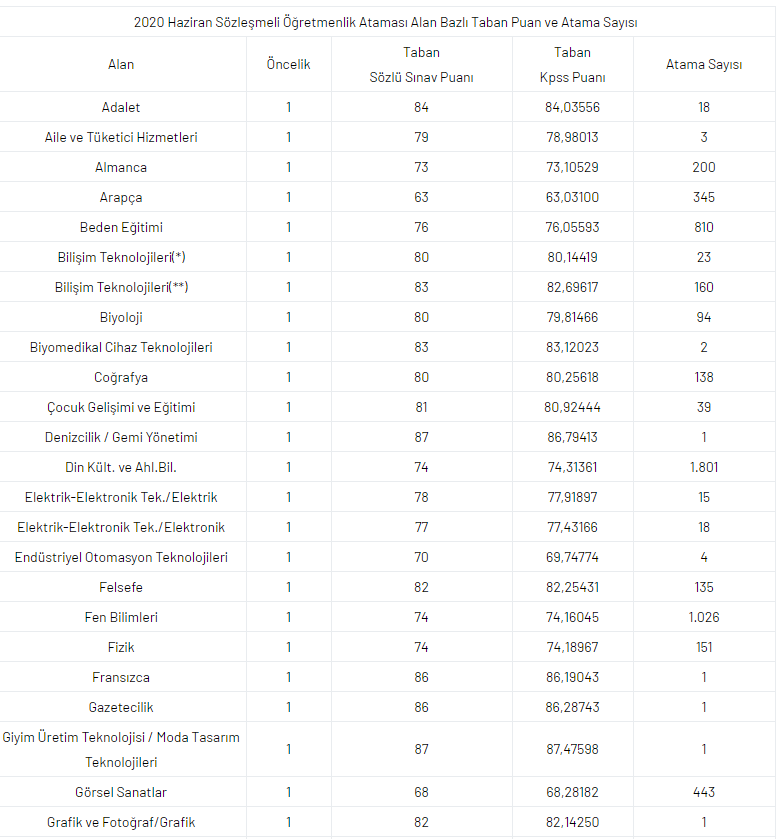Image resolution: width=778 pixels, height=839 pixels.
Task: Select the Almanca subject cell
Action: pyautogui.click(x=121, y=167)
